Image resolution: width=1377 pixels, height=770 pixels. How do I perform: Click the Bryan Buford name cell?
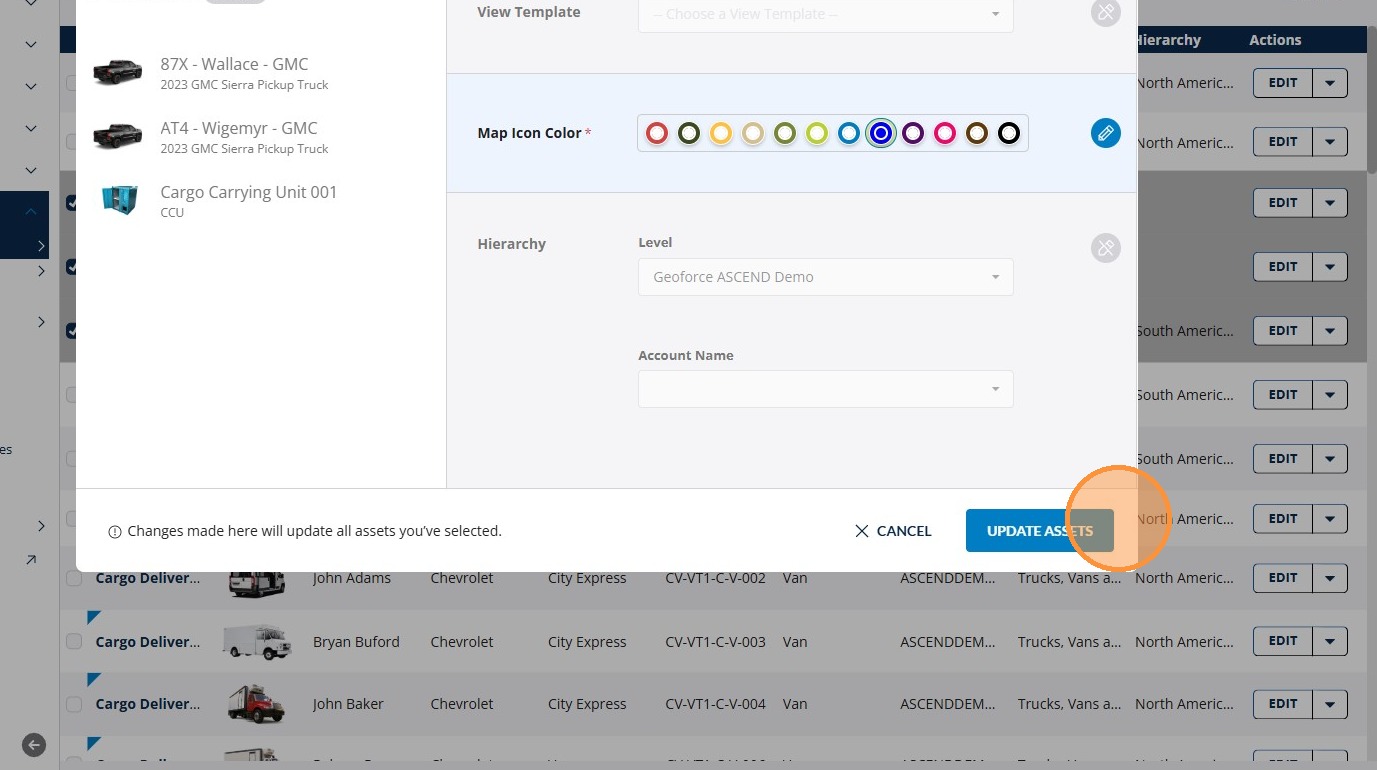[x=356, y=642]
